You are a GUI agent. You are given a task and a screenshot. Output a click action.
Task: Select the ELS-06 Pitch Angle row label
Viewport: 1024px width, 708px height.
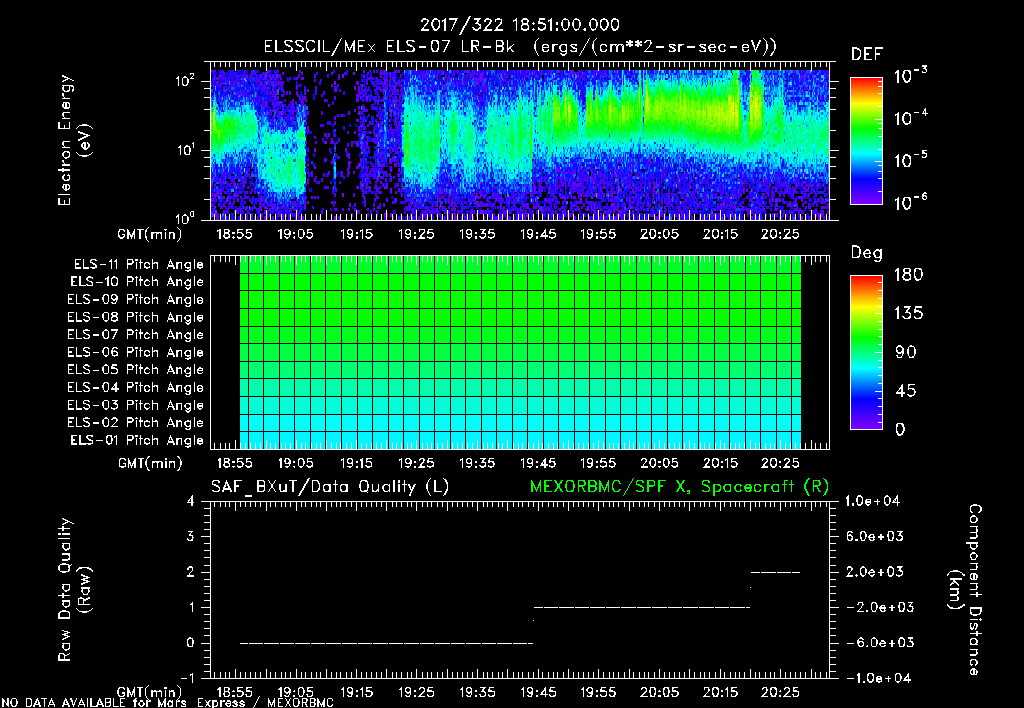pyautogui.click(x=136, y=353)
